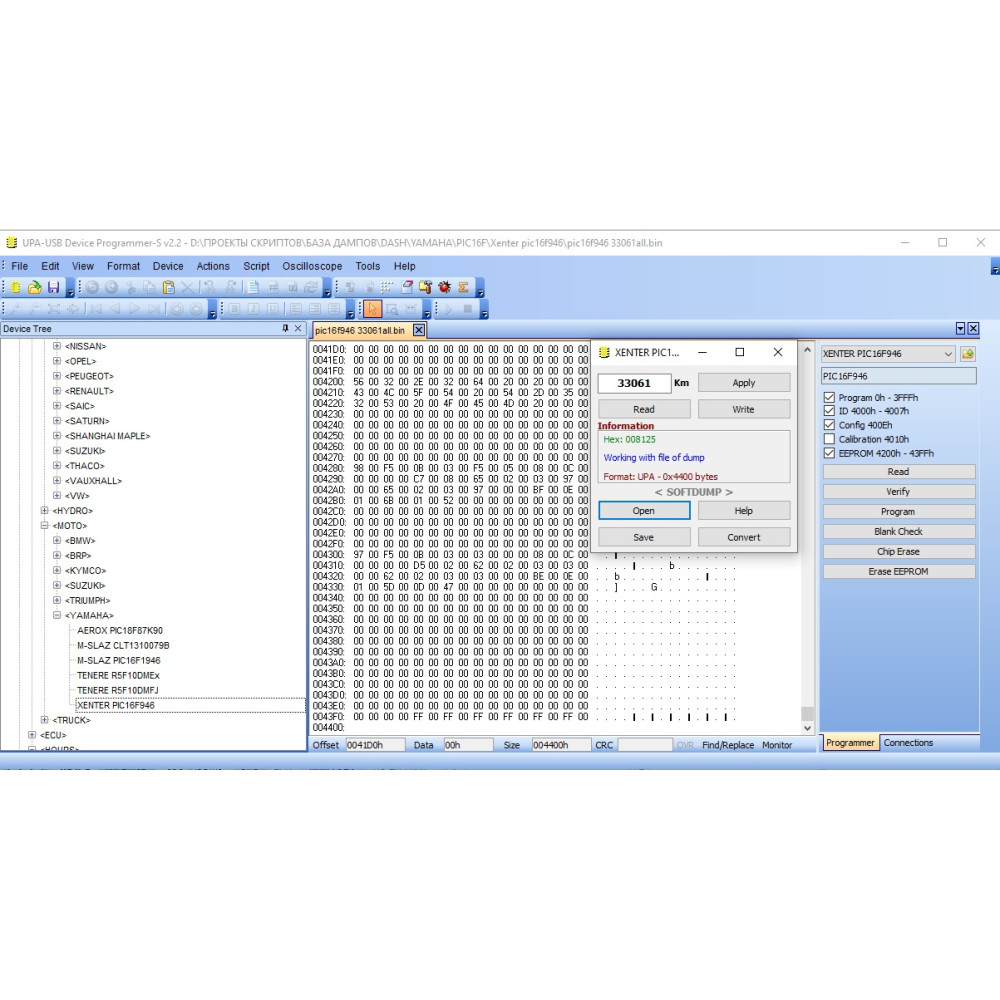Click the CRC field in the status bar

coord(645,745)
